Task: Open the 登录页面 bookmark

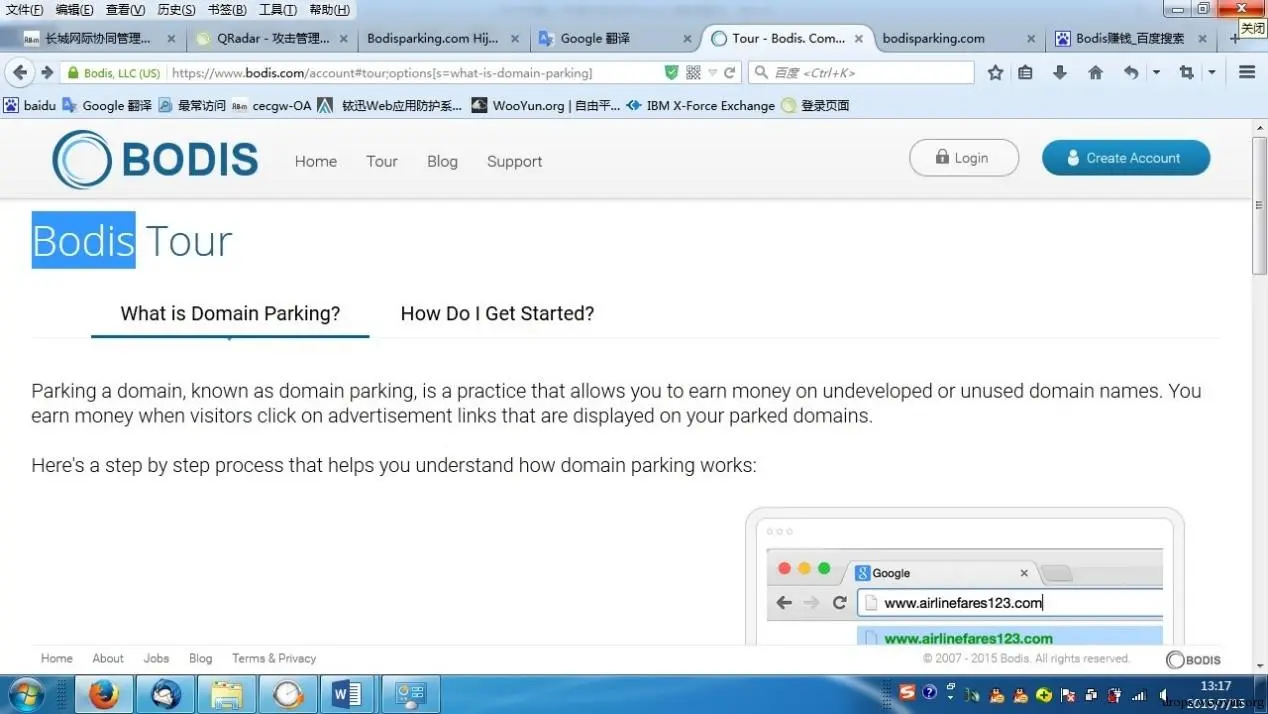Action: click(x=815, y=105)
